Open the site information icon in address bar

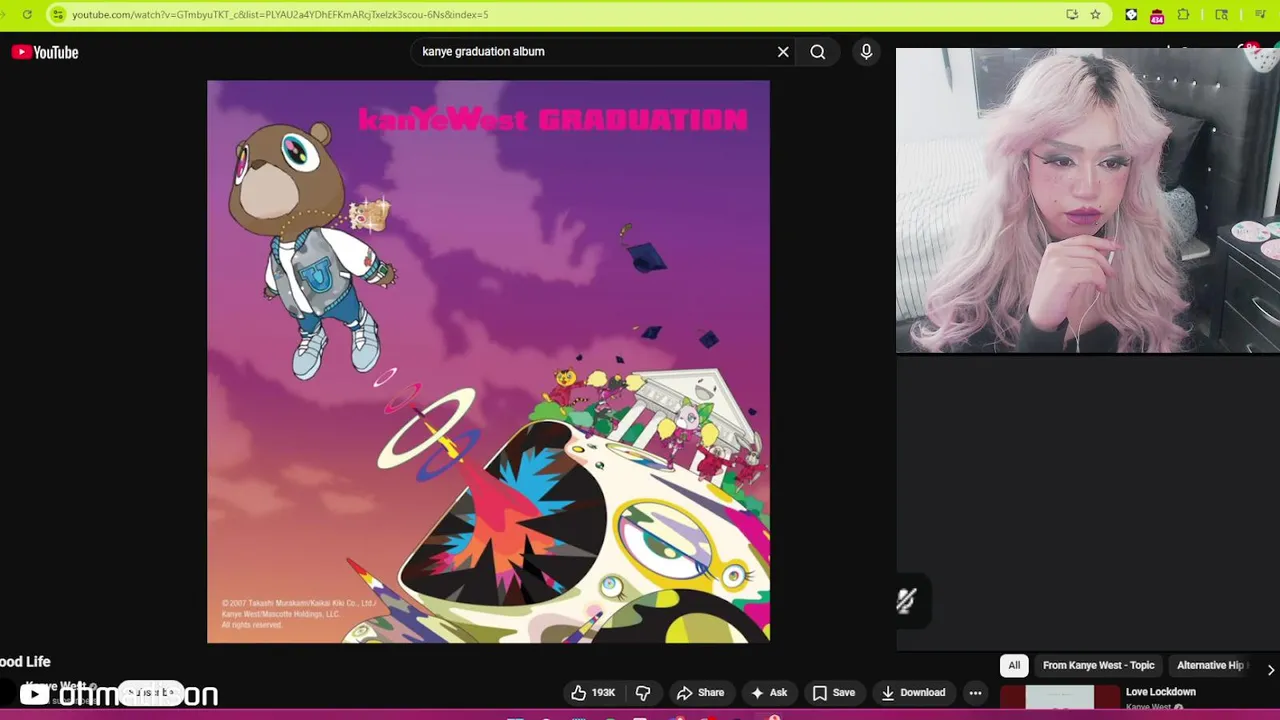pyautogui.click(x=57, y=15)
